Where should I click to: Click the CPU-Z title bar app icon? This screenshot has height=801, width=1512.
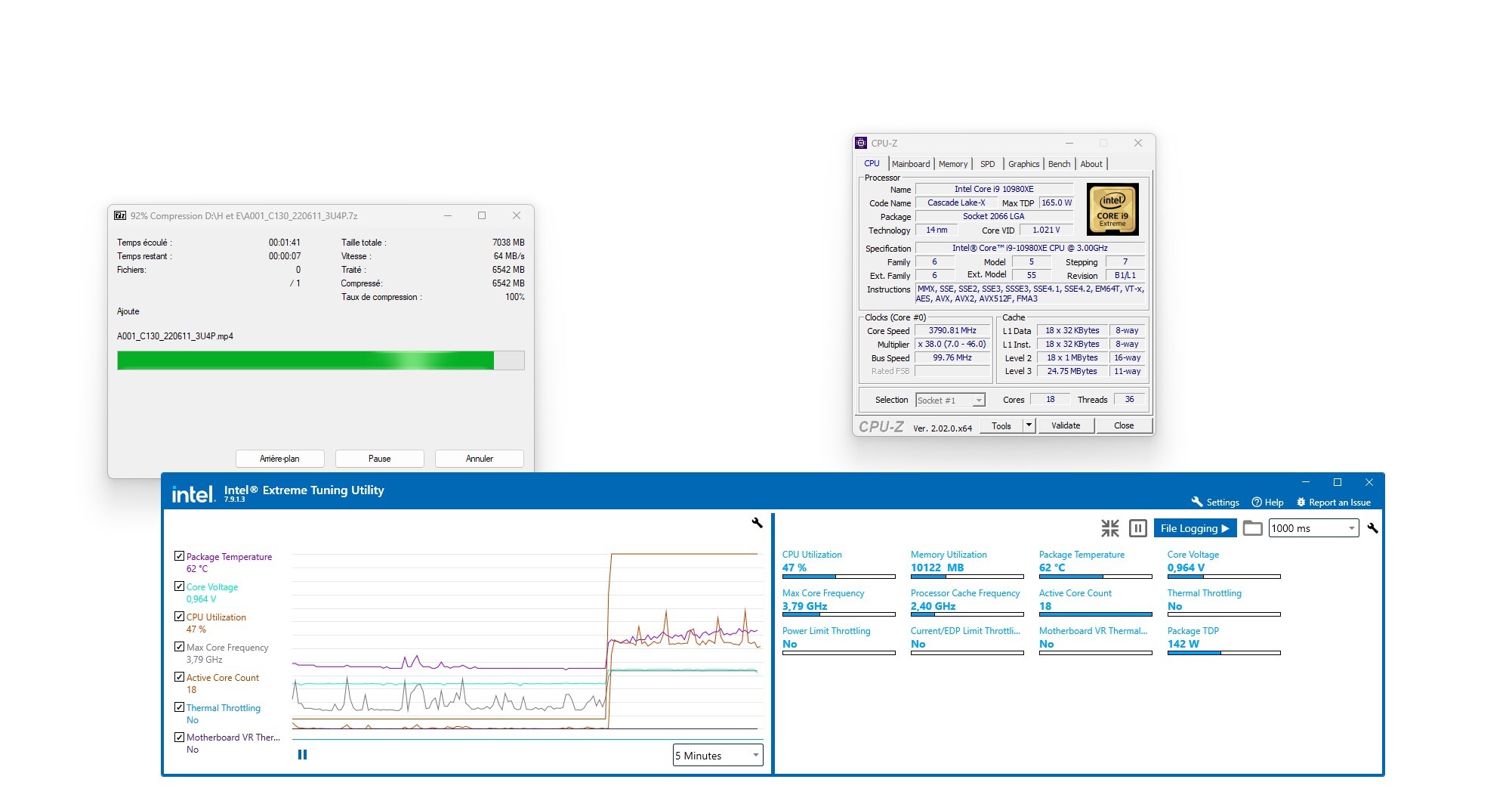coord(861,143)
